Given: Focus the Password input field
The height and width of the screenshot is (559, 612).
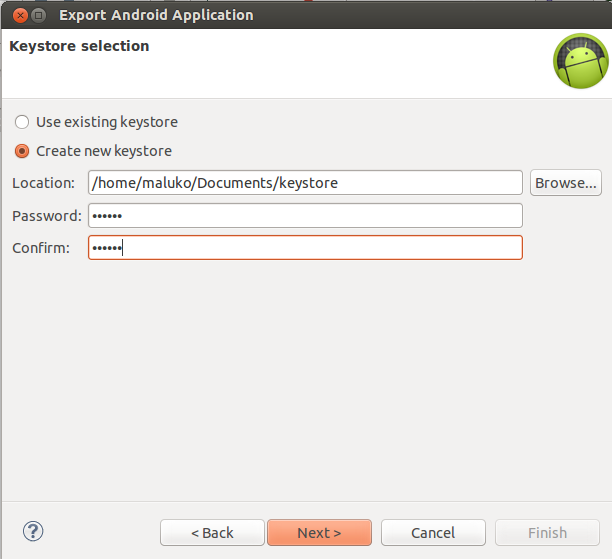Looking at the screenshot, I should point(305,215).
